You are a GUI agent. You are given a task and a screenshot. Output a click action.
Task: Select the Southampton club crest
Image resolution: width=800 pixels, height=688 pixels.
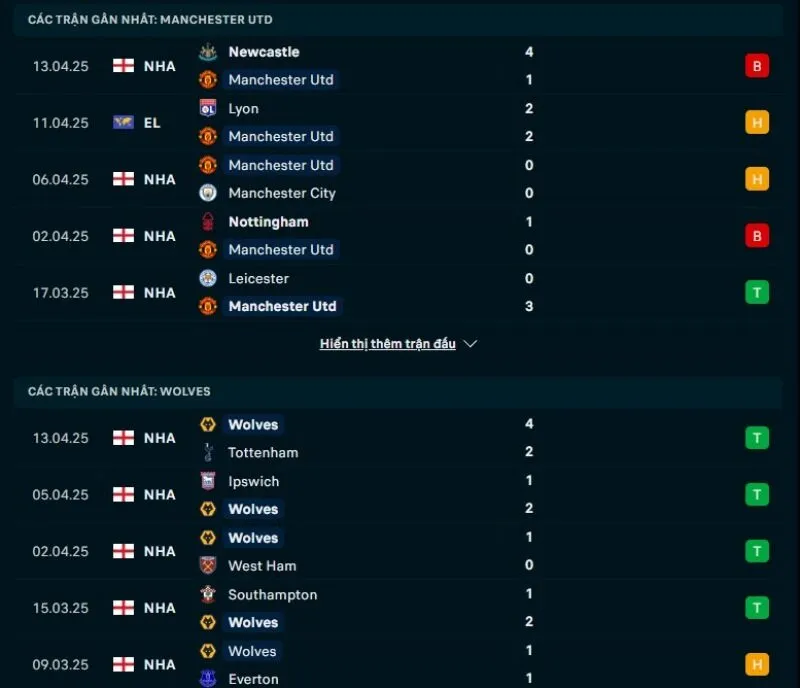(207, 594)
